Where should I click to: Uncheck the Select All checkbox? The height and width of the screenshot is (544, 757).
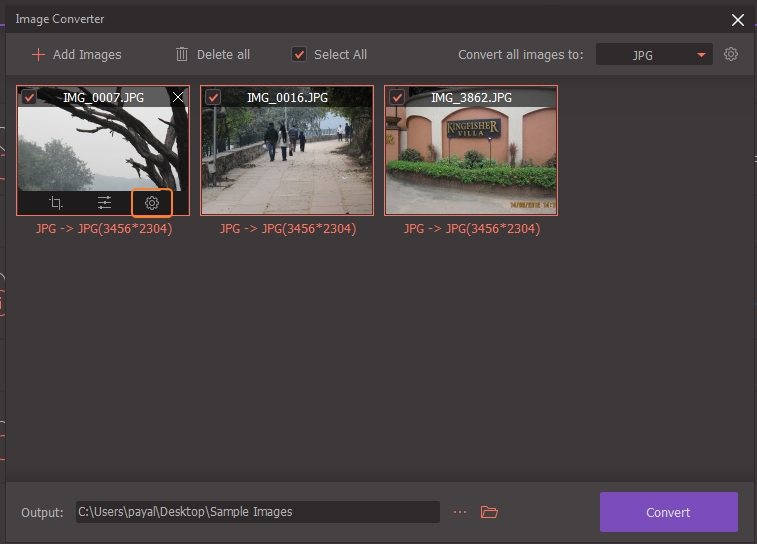(x=298, y=54)
